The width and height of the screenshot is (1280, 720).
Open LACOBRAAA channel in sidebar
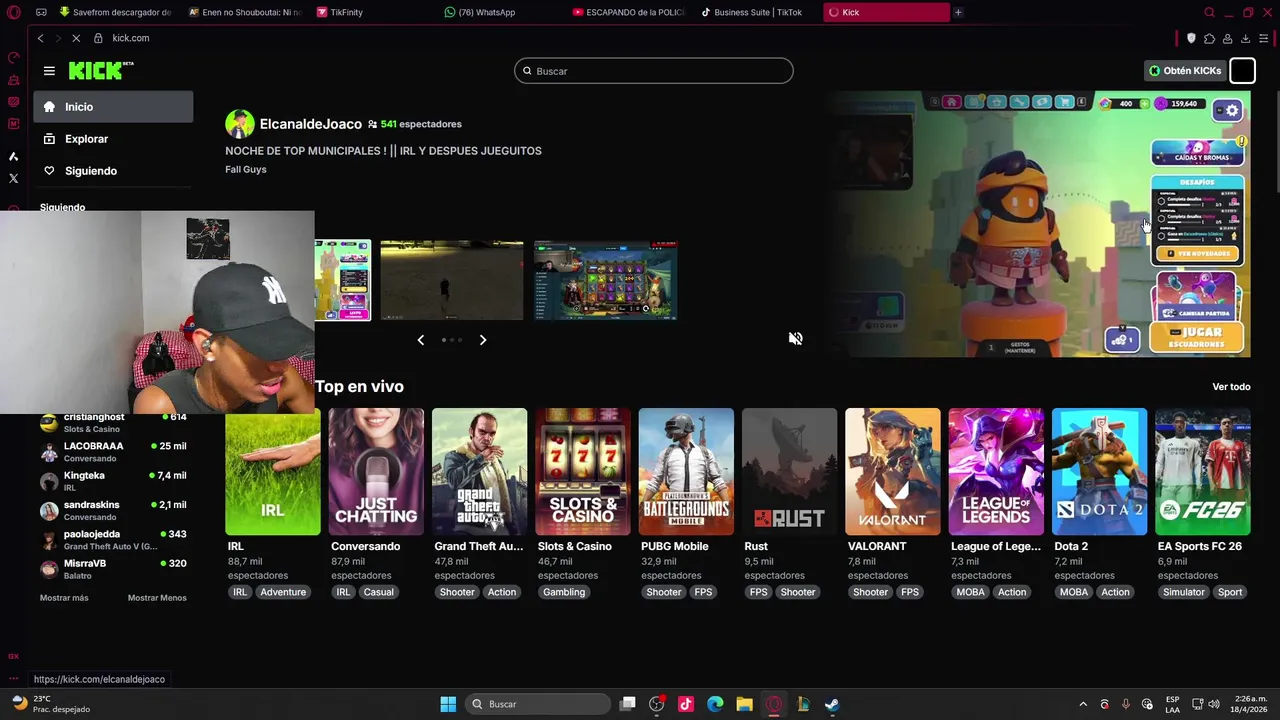[113, 452]
